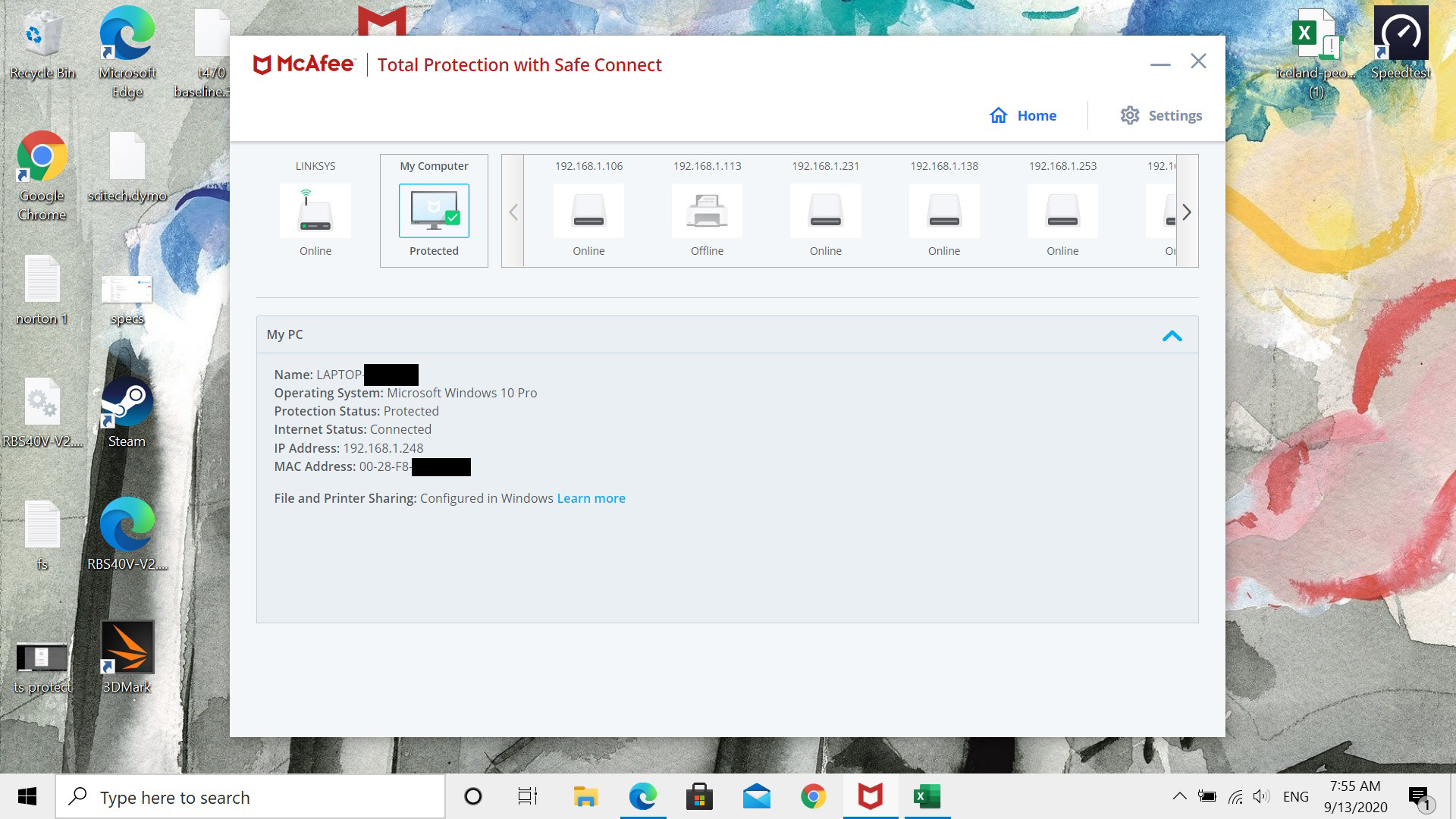Viewport: 1456px width, 819px height.
Task: Open the Windows Start menu
Action: [27, 796]
